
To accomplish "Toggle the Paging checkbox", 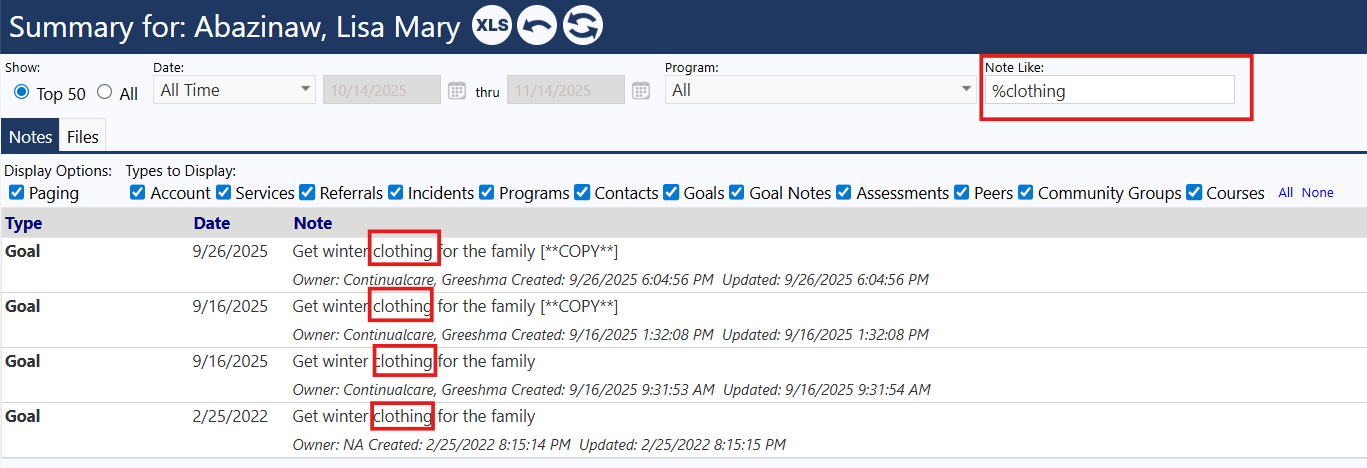I will coord(16,192).
